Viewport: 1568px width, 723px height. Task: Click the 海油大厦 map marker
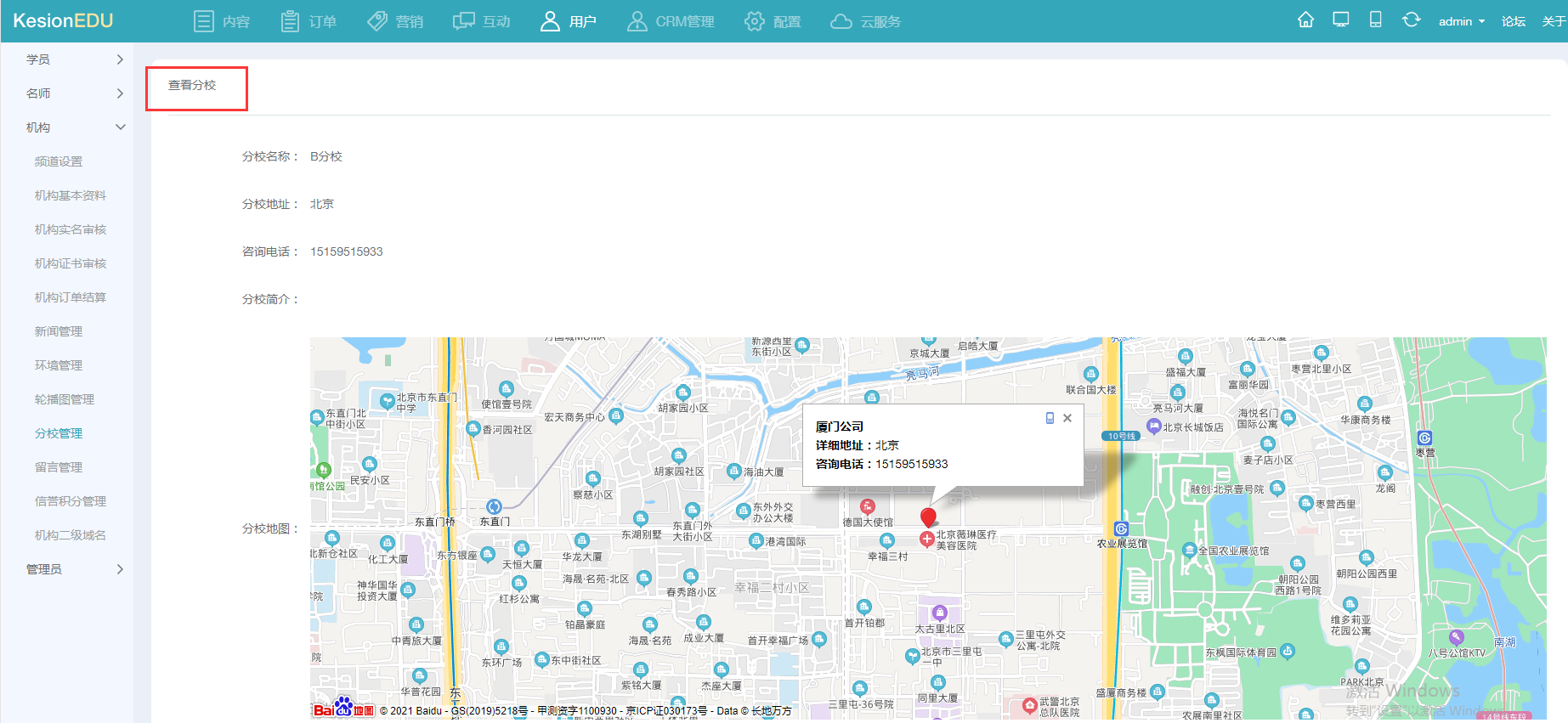(x=733, y=471)
